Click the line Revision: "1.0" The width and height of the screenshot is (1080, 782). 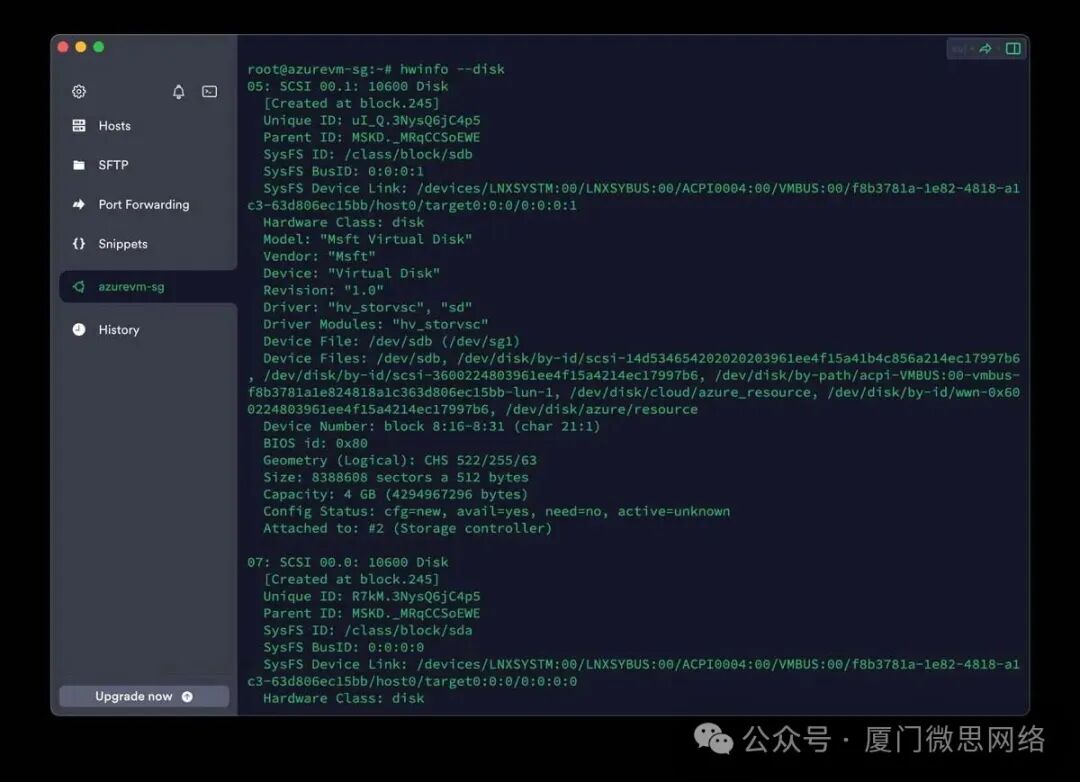[x=323, y=291]
